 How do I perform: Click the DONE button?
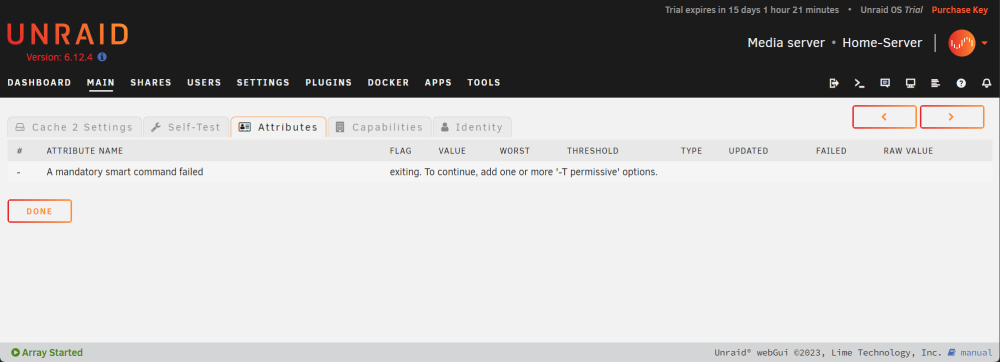(40, 211)
